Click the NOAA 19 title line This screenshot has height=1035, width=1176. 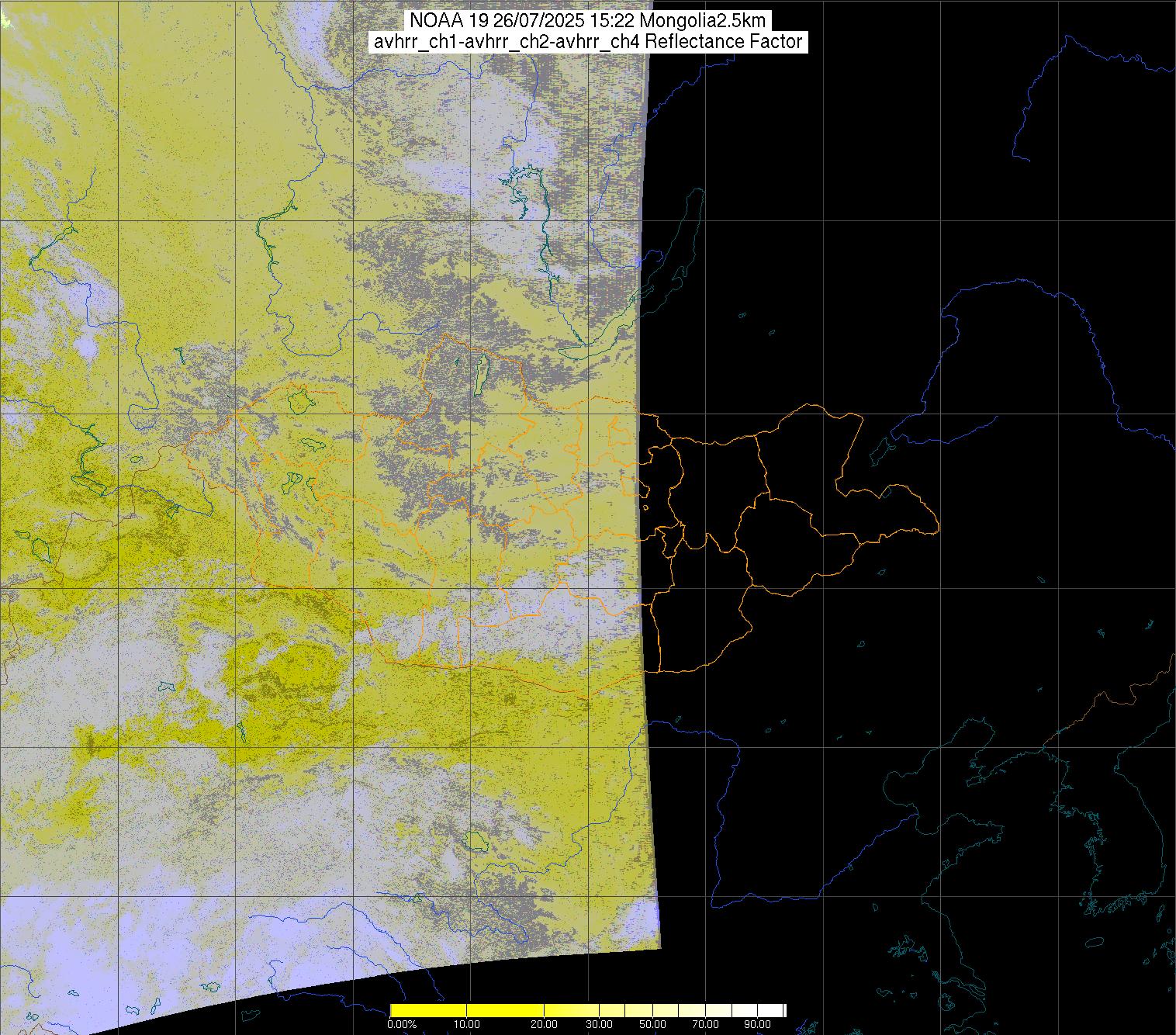(588, 21)
